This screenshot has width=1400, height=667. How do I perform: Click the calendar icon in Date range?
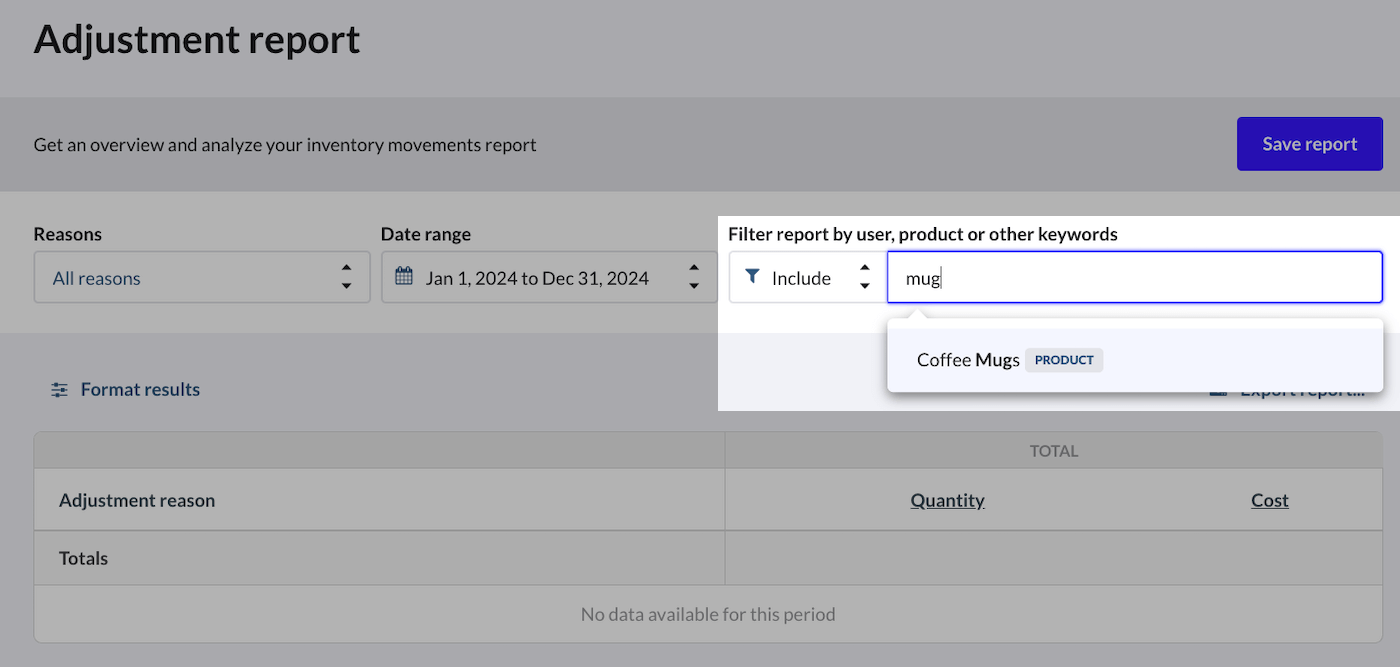pos(404,277)
